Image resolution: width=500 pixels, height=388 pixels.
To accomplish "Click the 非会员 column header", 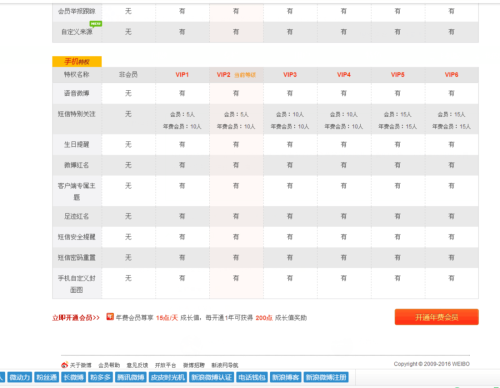I will (x=128, y=75).
